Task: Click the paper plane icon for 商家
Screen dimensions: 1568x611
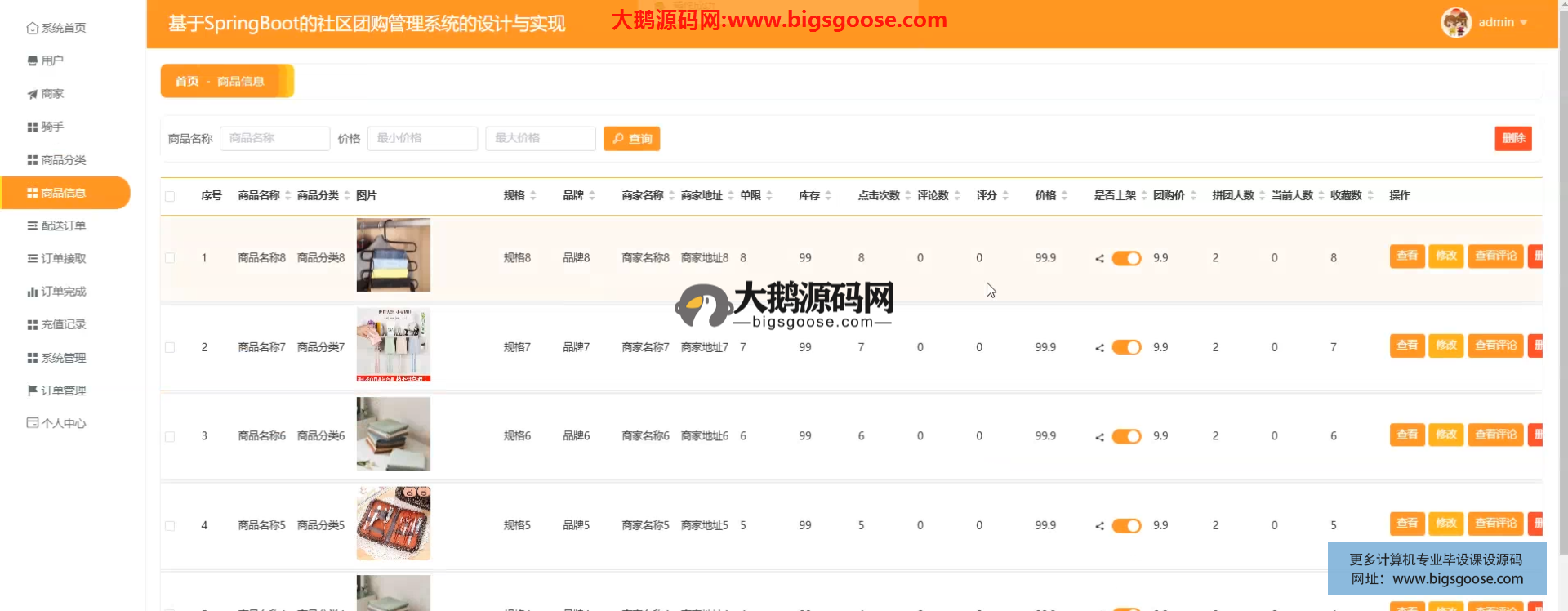Action: pyautogui.click(x=32, y=94)
